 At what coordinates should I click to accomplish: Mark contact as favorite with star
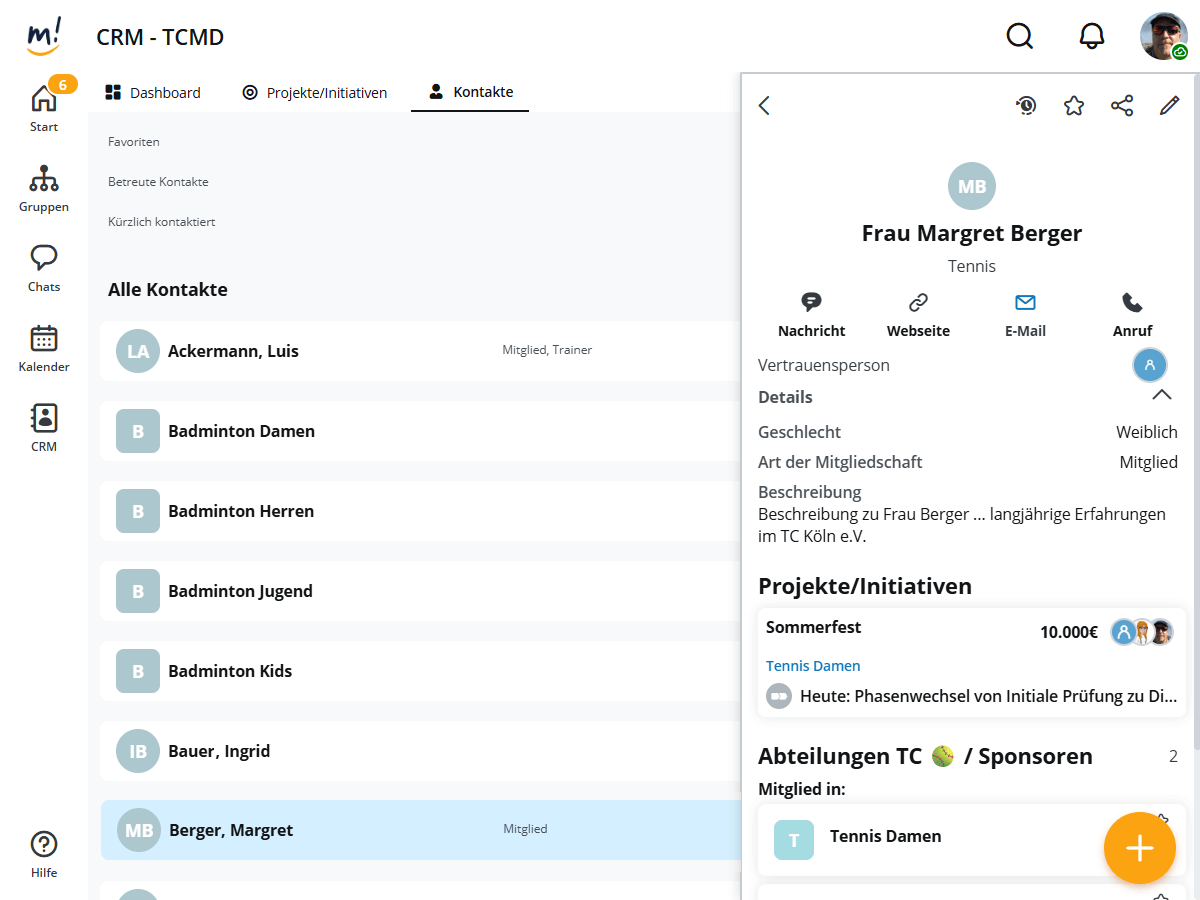[x=1074, y=106]
